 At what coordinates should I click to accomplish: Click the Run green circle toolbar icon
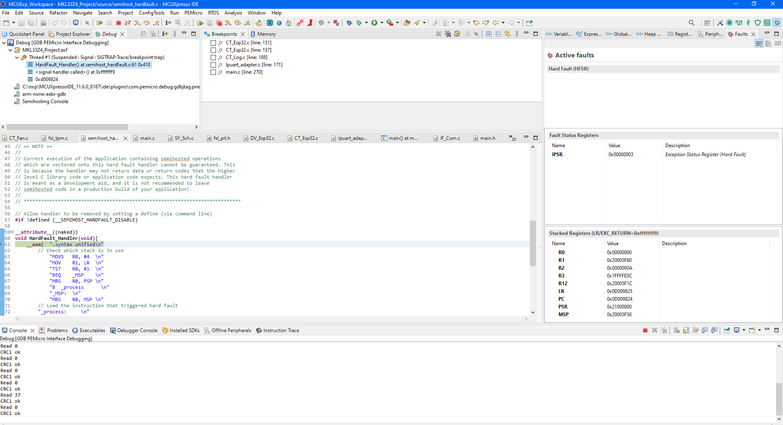coord(374,22)
